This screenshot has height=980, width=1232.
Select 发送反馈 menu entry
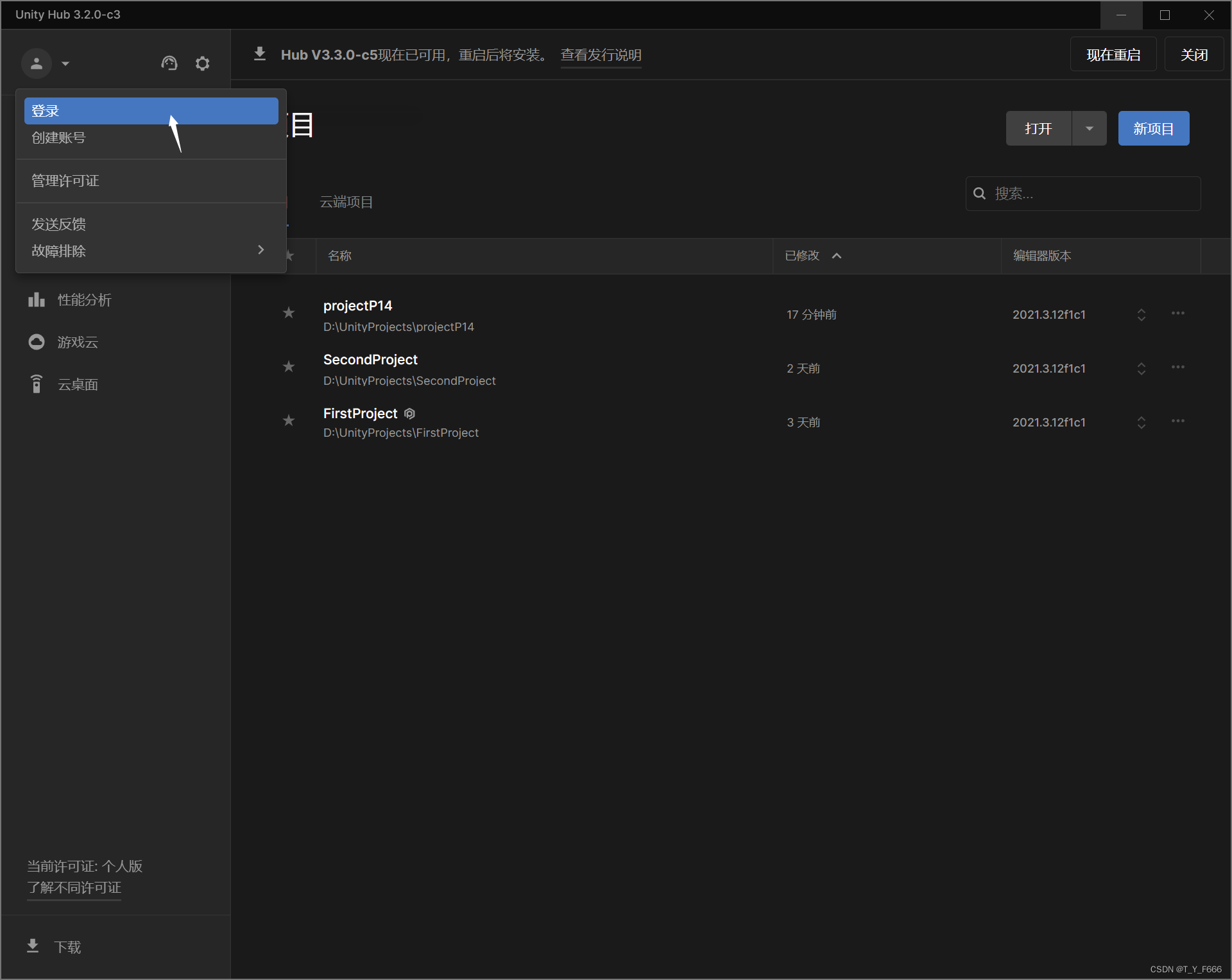coord(151,224)
